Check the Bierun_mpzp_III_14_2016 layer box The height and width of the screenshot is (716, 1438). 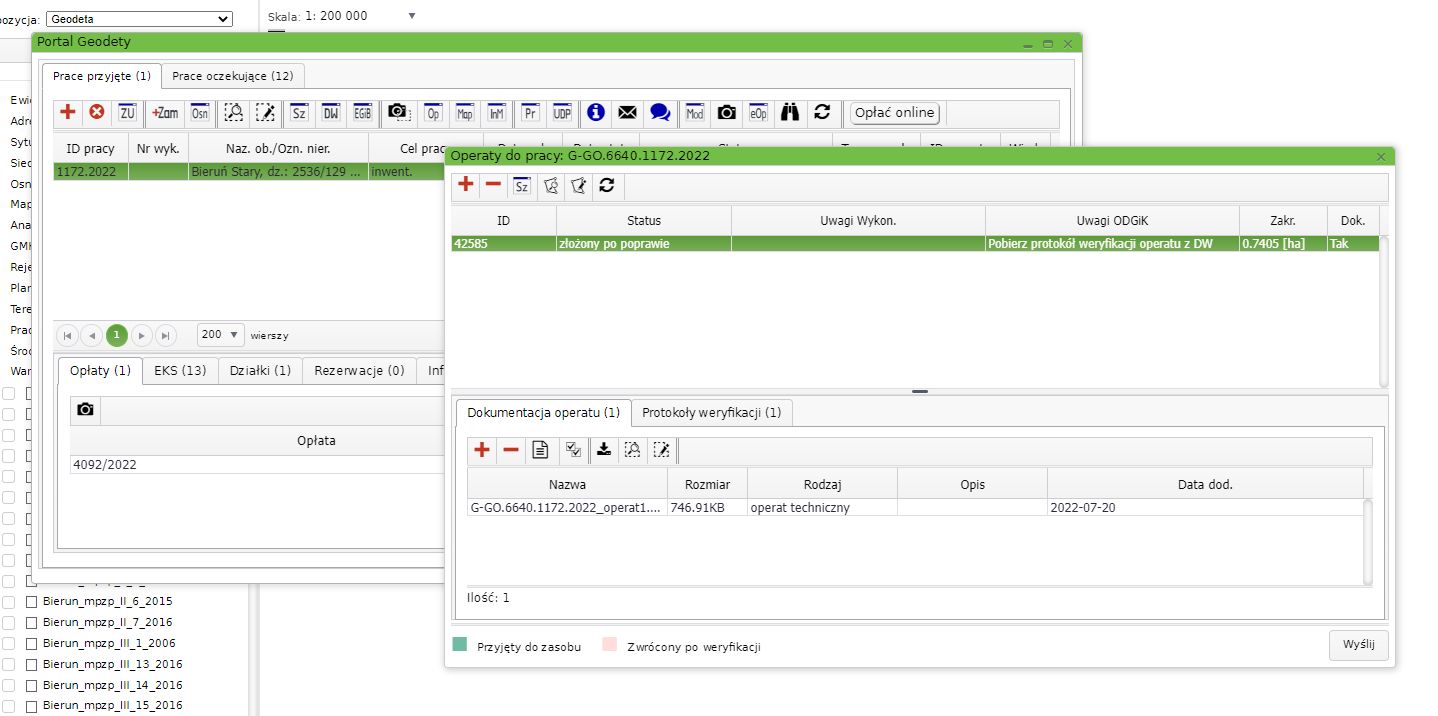(x=31, y=686)
